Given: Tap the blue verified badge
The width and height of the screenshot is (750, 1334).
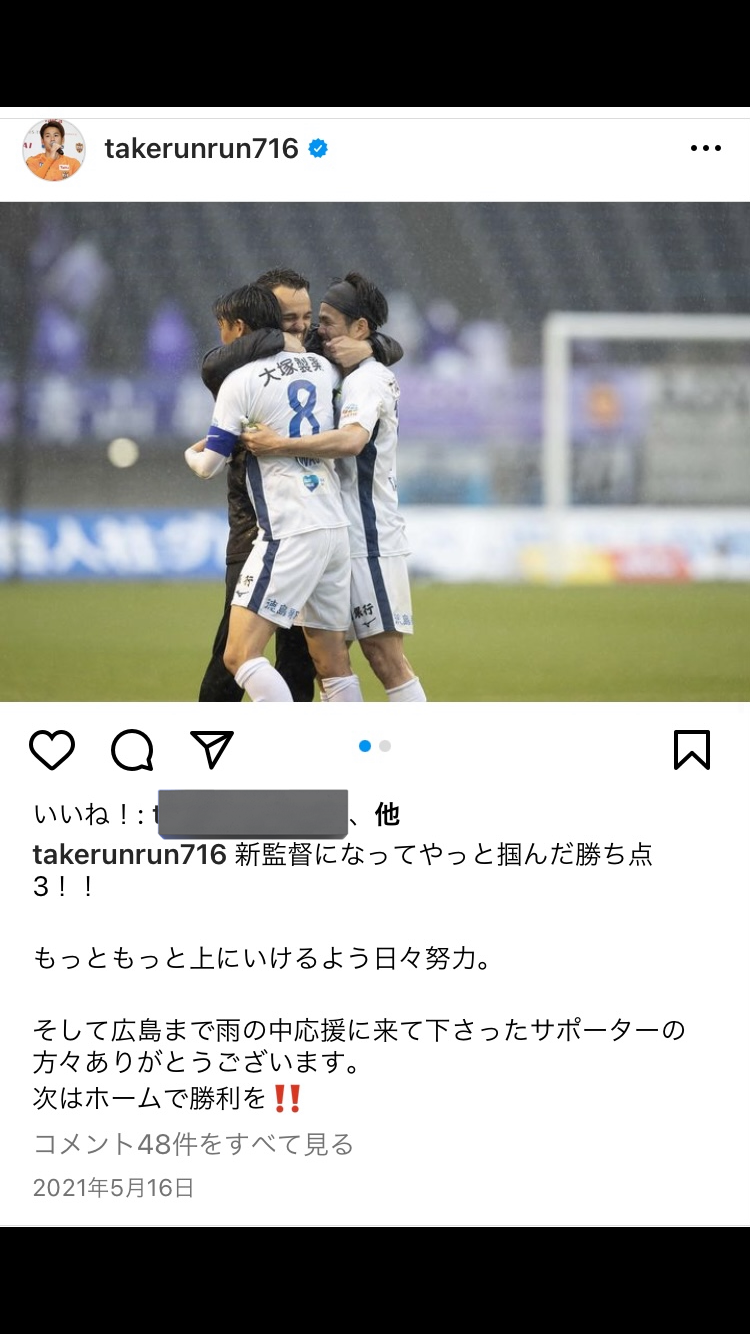Looking at the screenshot, I should point(318,149).
